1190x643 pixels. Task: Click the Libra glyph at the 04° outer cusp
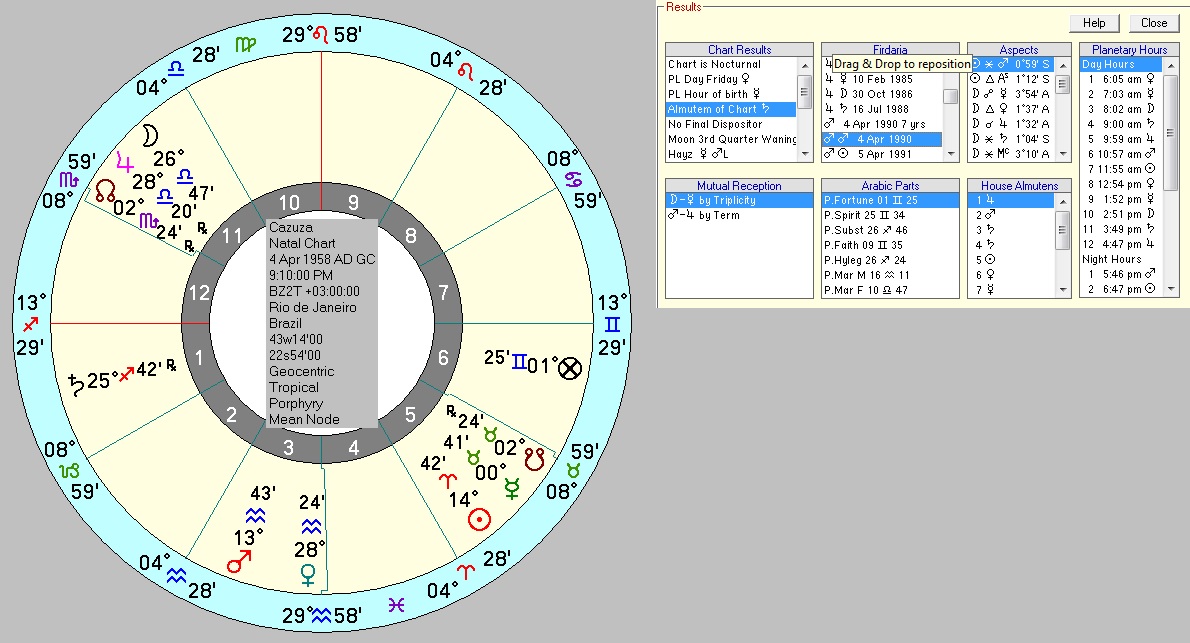point(175,68)
